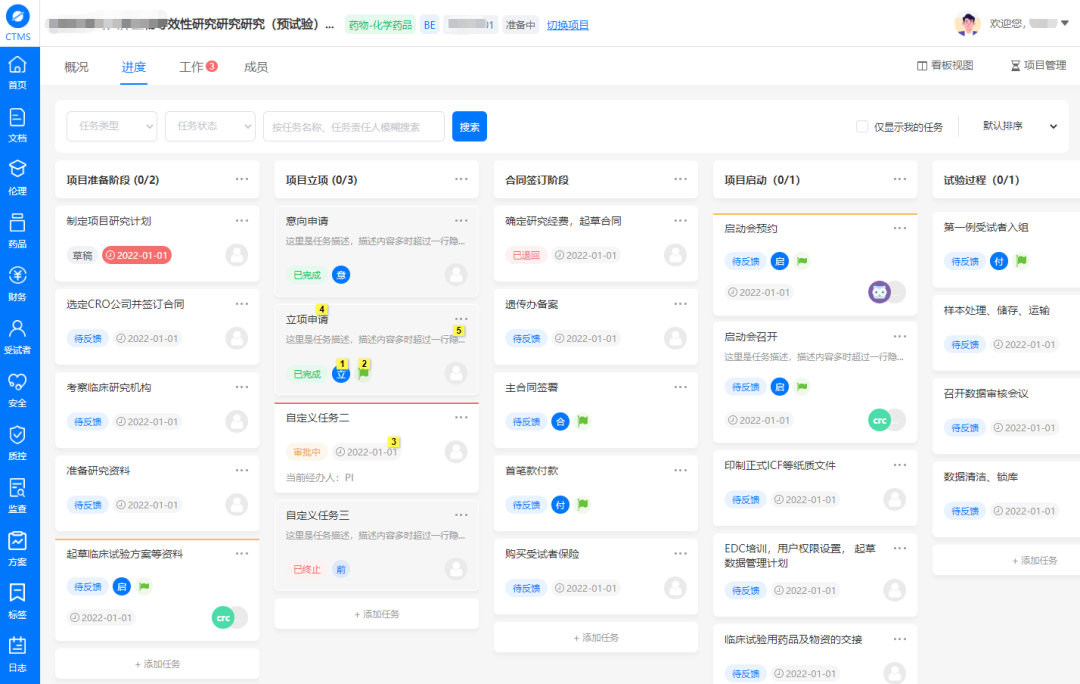Screen dimensions: 1080x684
Task: Open the 默认排序 sort dropdown
Action: (1019, 126)
